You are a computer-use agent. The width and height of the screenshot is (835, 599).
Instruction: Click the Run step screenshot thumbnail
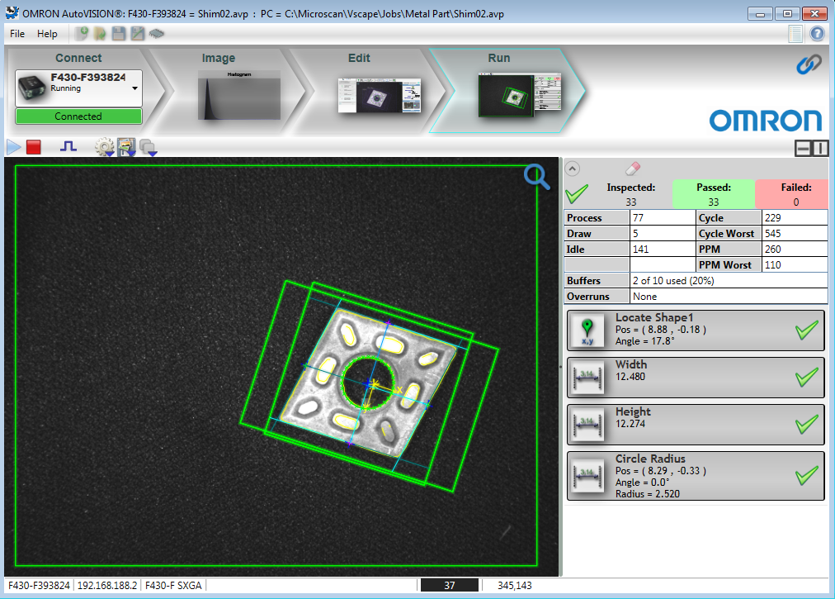click(520, 95)
